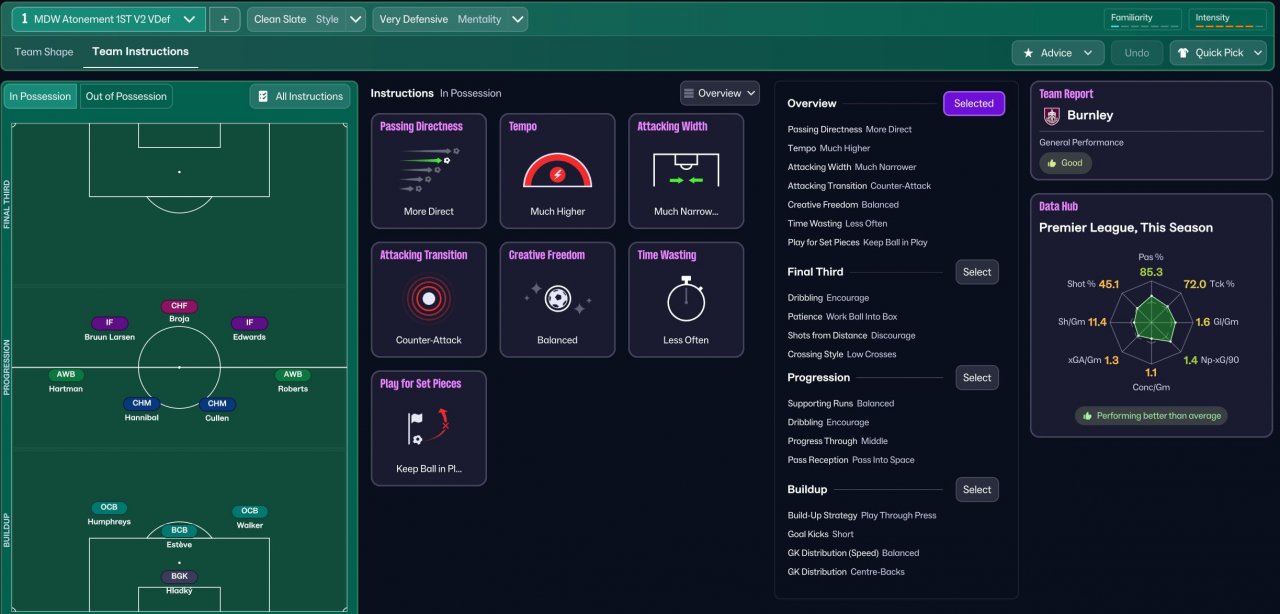Click the Shots from Distance Discourage row
The width and height of the screenshot is (1280, 614).
point(852,336)
